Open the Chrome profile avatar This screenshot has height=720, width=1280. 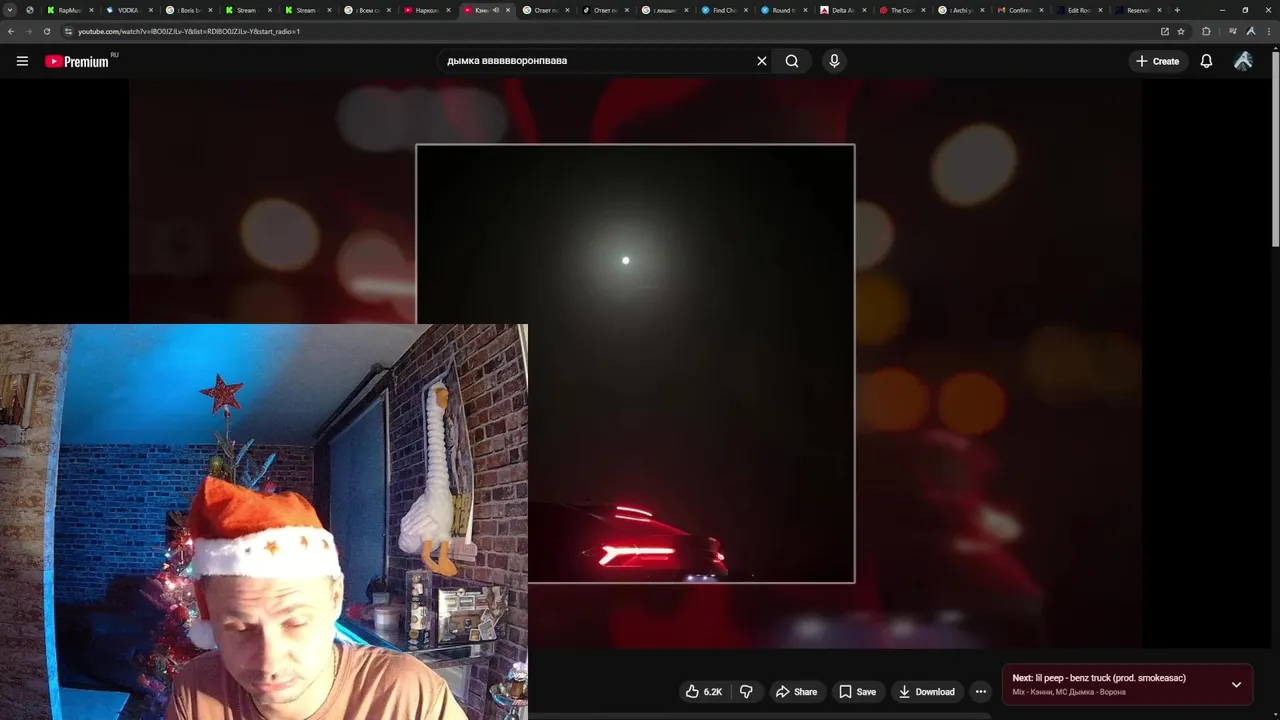pyautogui.click(x=1250, y=31)
